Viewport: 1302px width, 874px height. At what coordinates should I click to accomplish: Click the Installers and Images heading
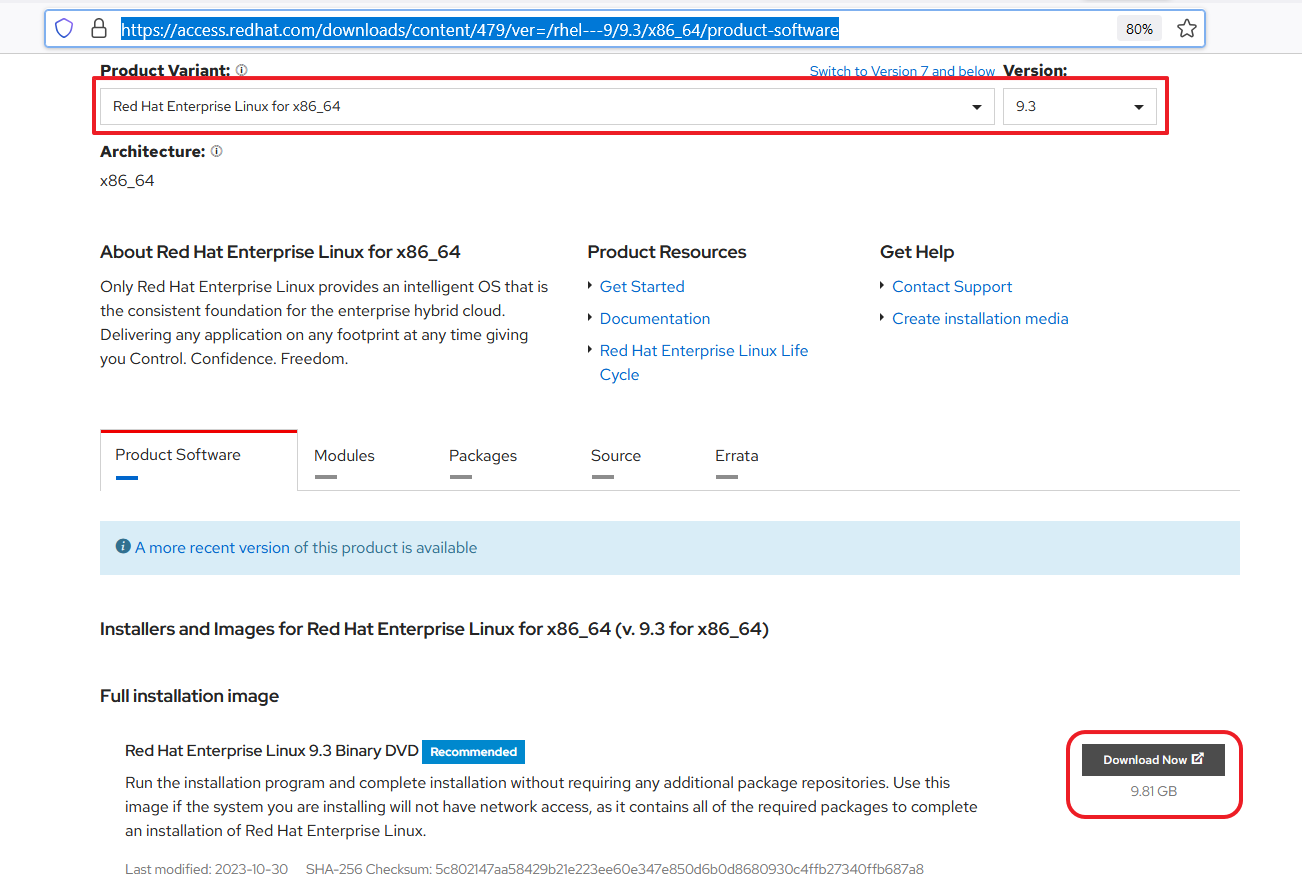point(434,629)
